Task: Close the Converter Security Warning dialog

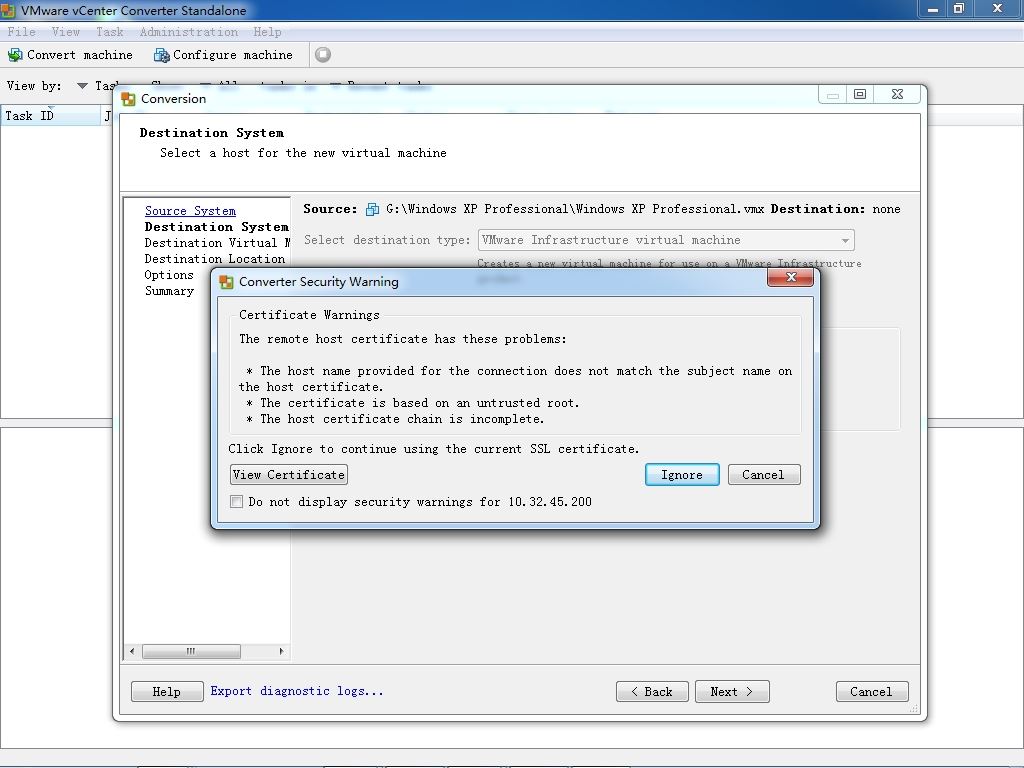Action: click(x=790, y=277)
